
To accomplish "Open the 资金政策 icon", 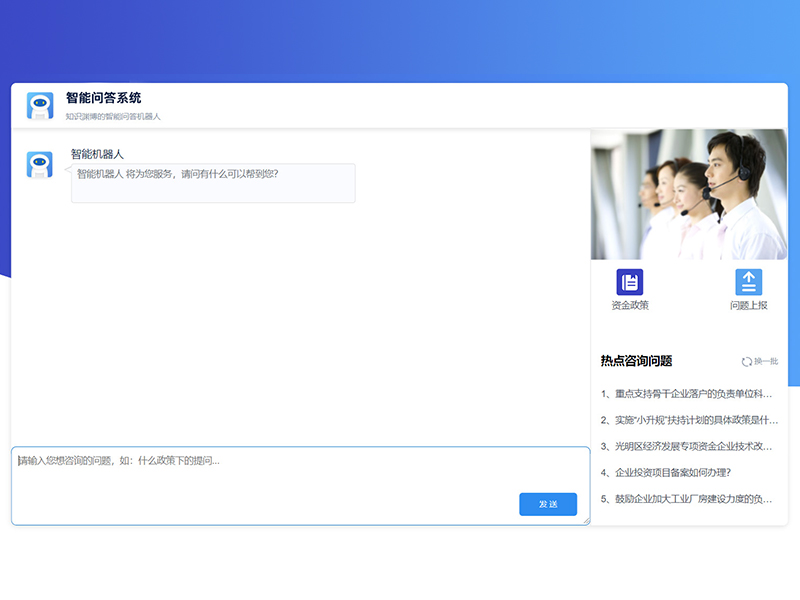I will [630, 282].
